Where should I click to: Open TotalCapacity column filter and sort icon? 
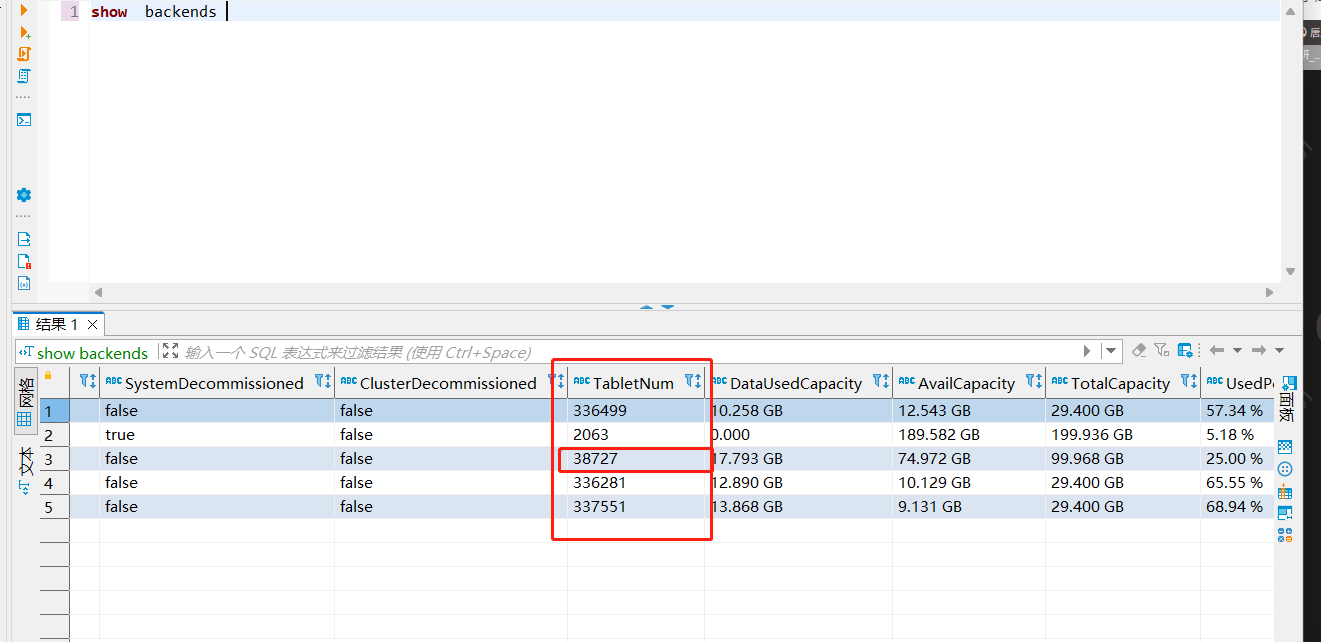click(x=1188, y=381)
